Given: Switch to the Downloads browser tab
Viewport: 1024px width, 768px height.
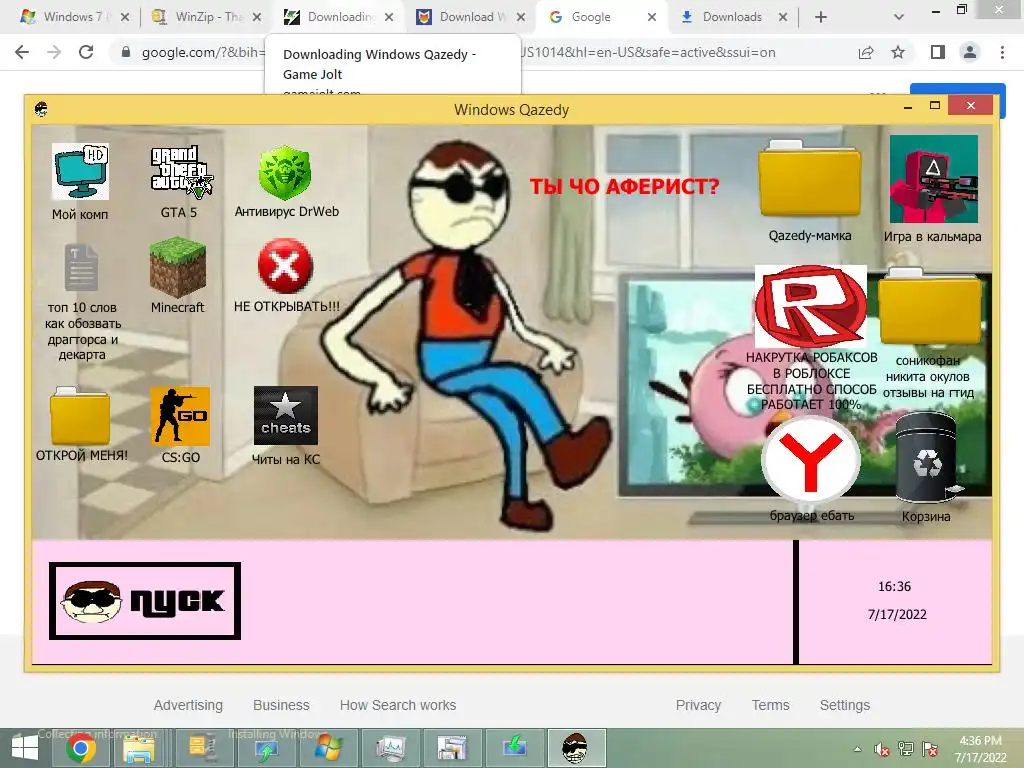Looking at the screenshot, I should tap(732, 17).
